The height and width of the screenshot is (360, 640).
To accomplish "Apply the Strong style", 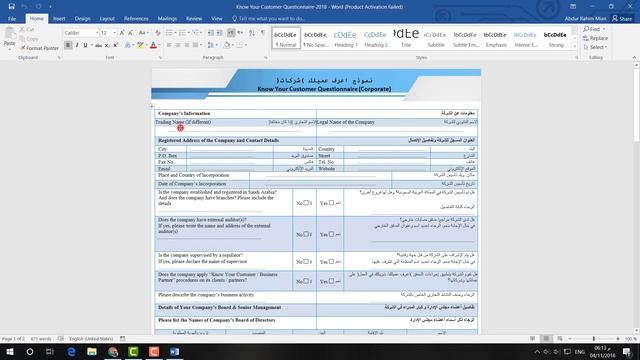I will point(556,38).
